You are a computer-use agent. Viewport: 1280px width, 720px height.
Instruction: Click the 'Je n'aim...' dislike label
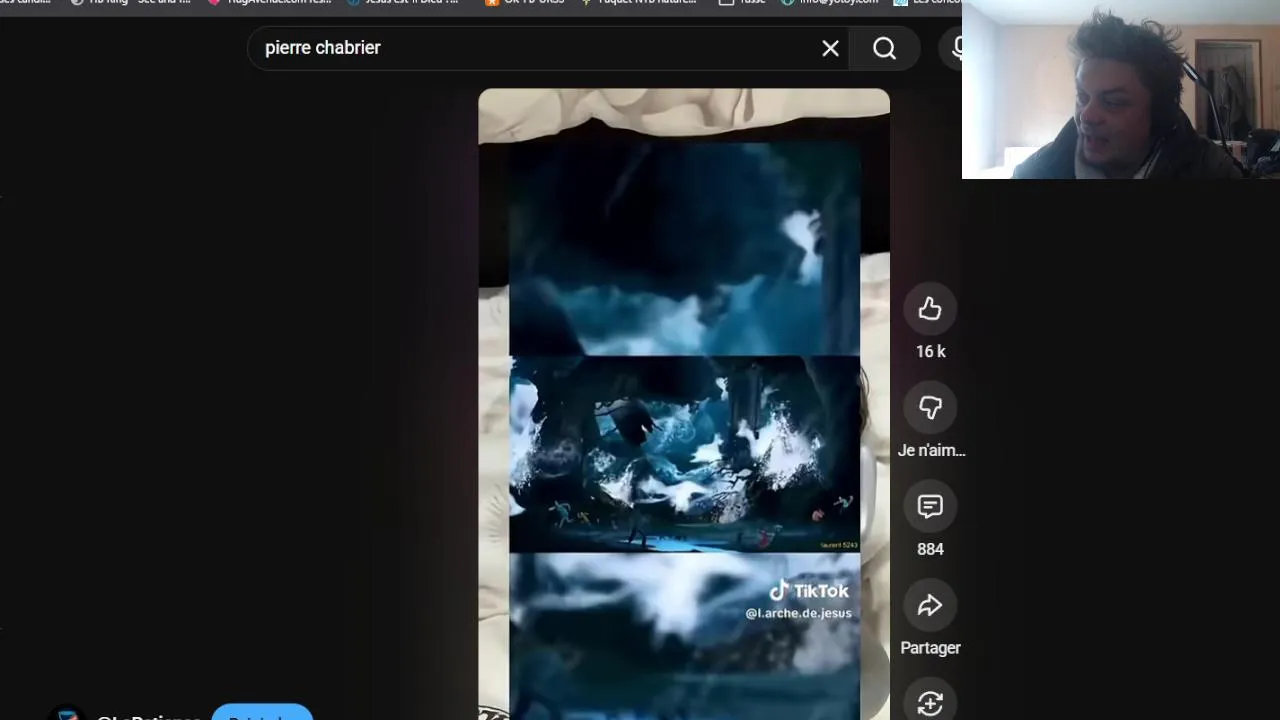[x=931, y=451]
